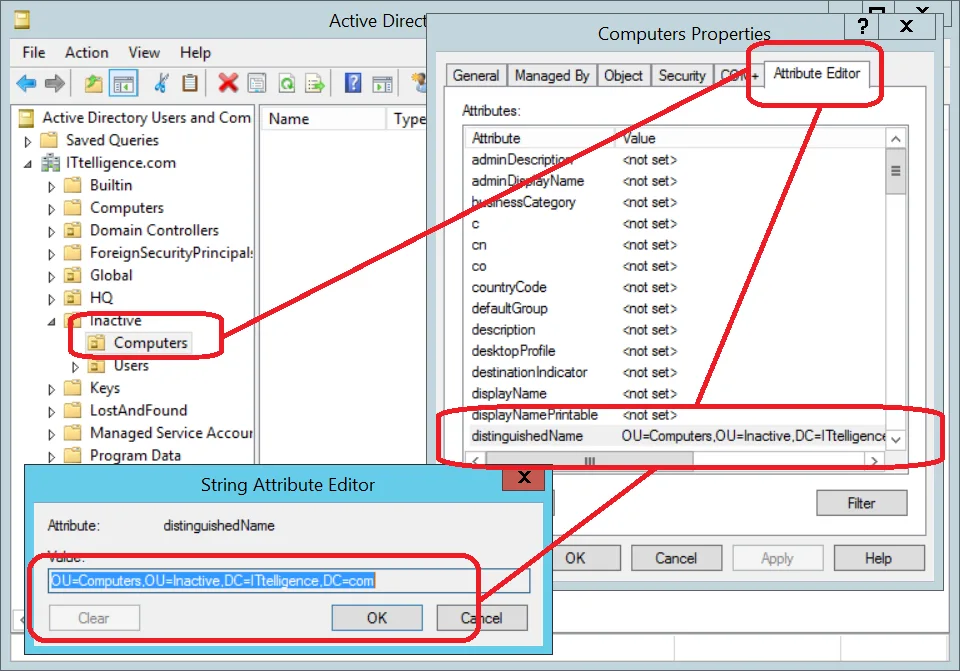Expand the Global OU
Screen dimensions: 960x671
coord(51,277)
